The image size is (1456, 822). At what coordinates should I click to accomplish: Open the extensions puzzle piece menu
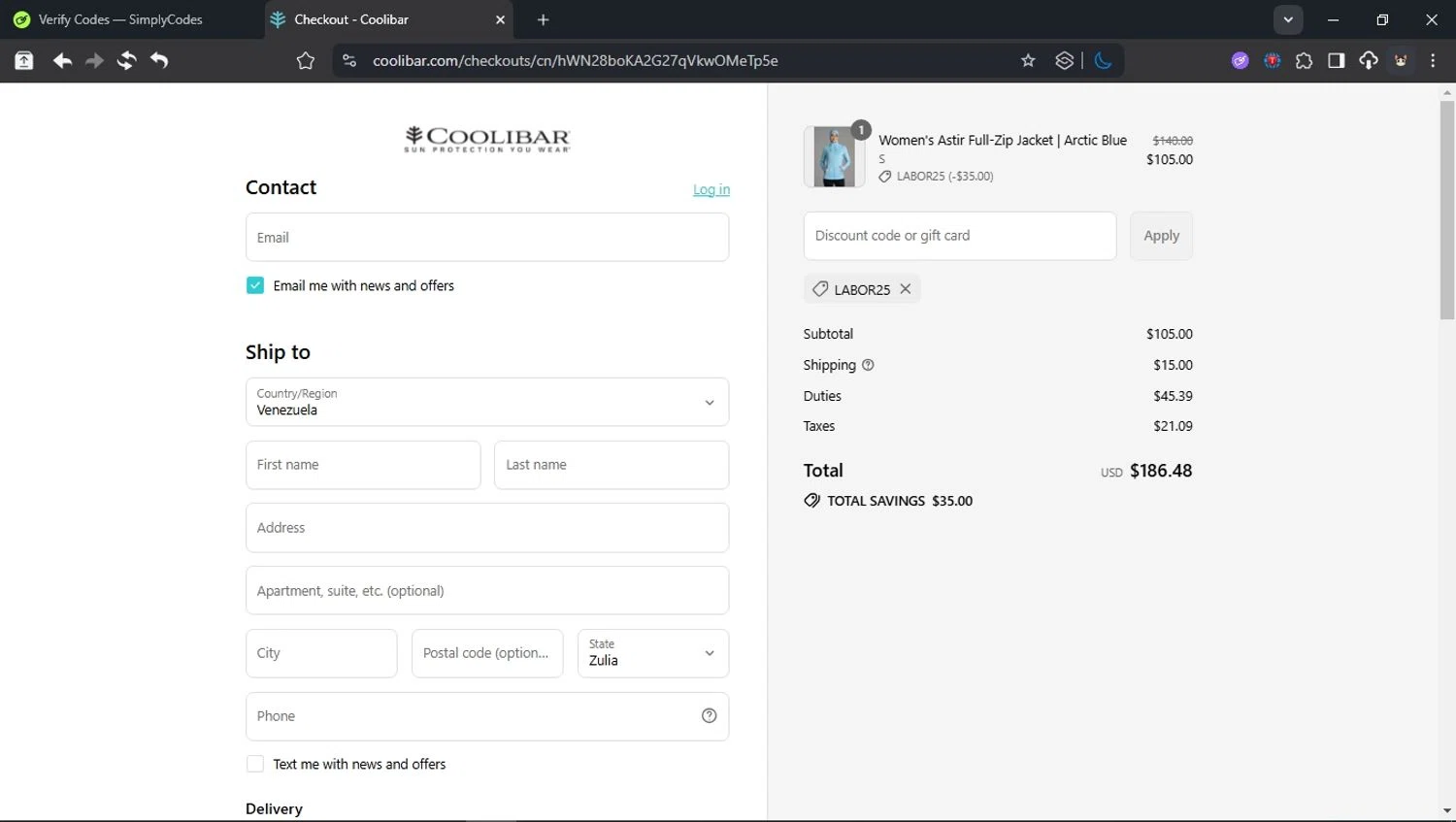[x=1304, y=60]
